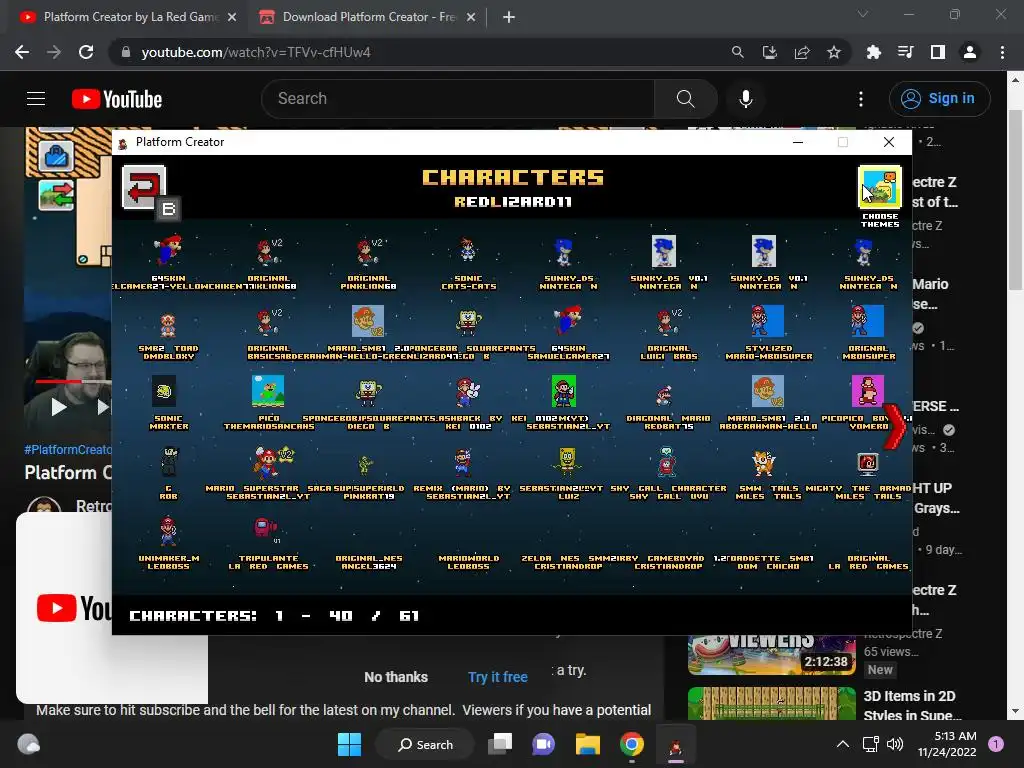Open Chrome from taskbar
The width and height of the screenshot is (1024, 768).
click(631, 744)
